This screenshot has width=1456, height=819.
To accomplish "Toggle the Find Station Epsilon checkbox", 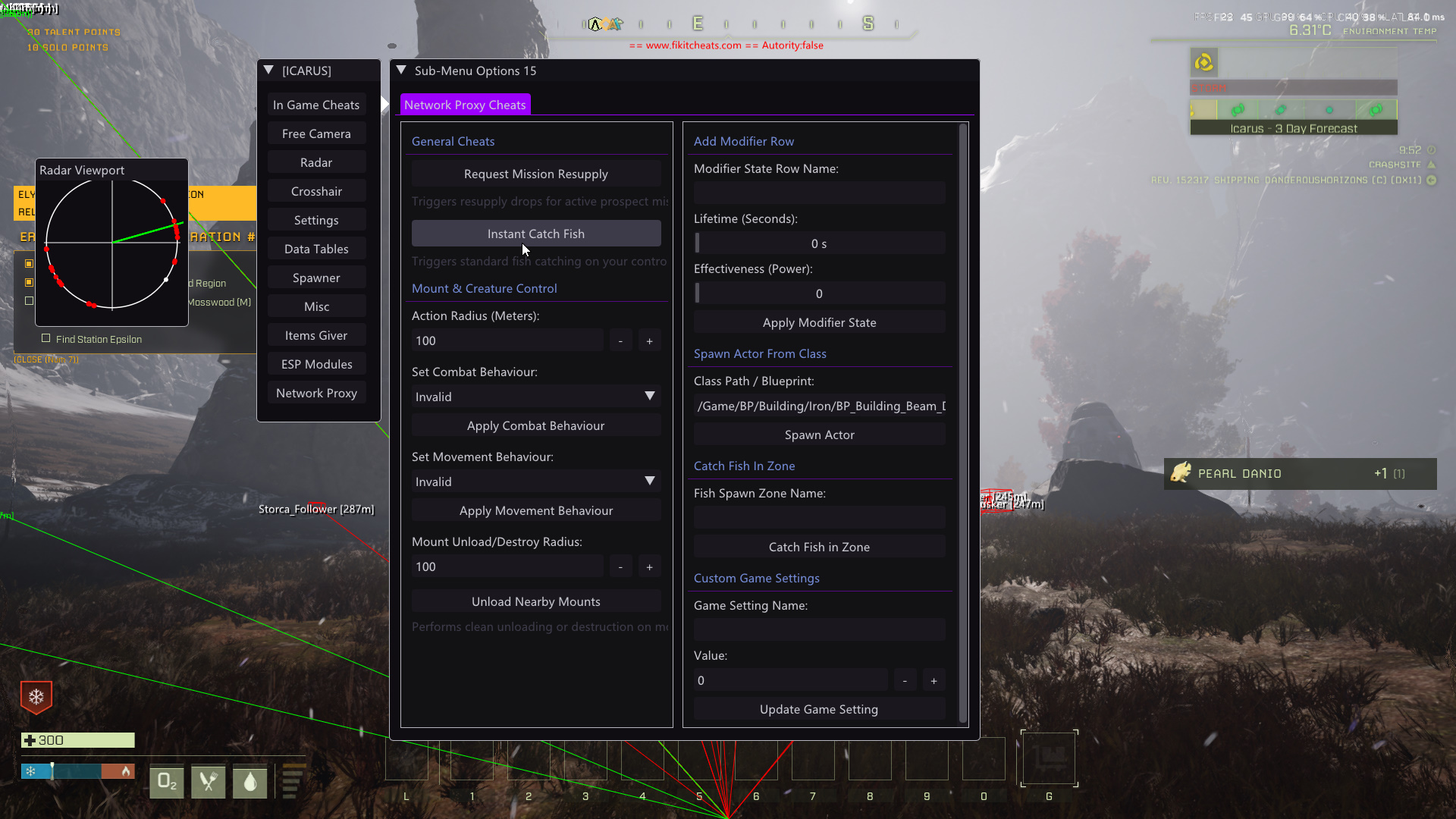I will pos(46,338).
